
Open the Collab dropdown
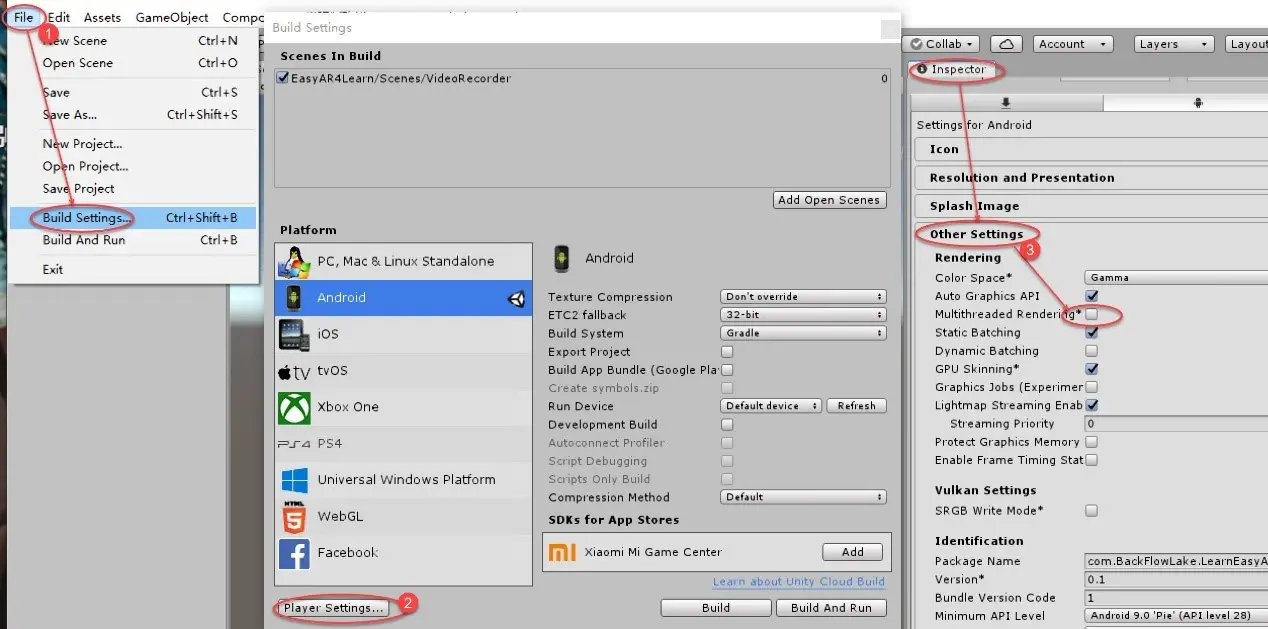click(943, 44)
